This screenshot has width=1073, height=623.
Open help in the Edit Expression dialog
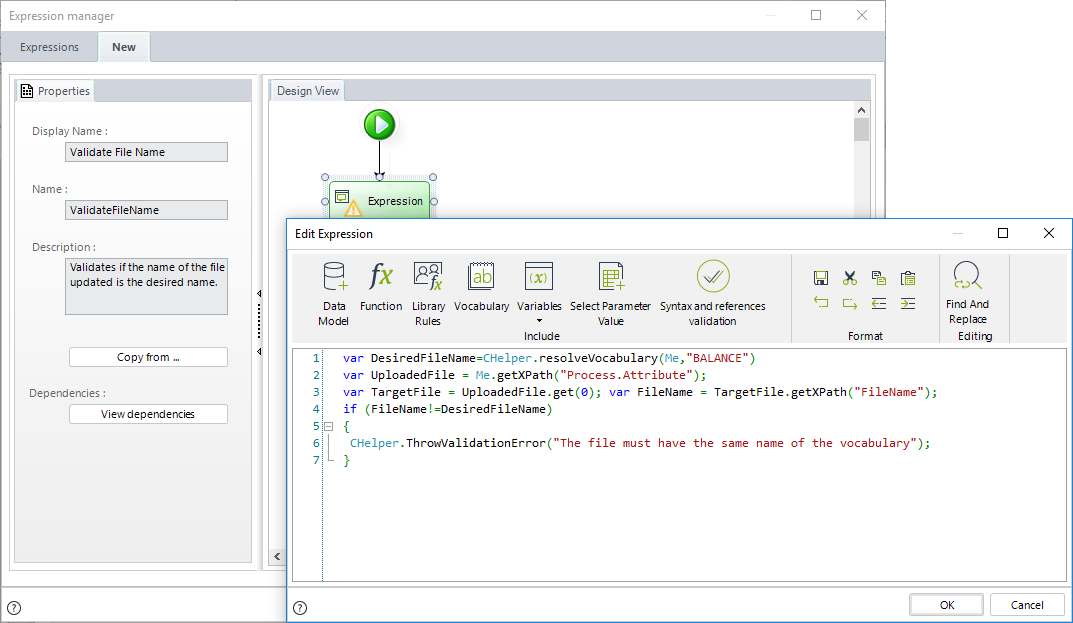point(300,607)
